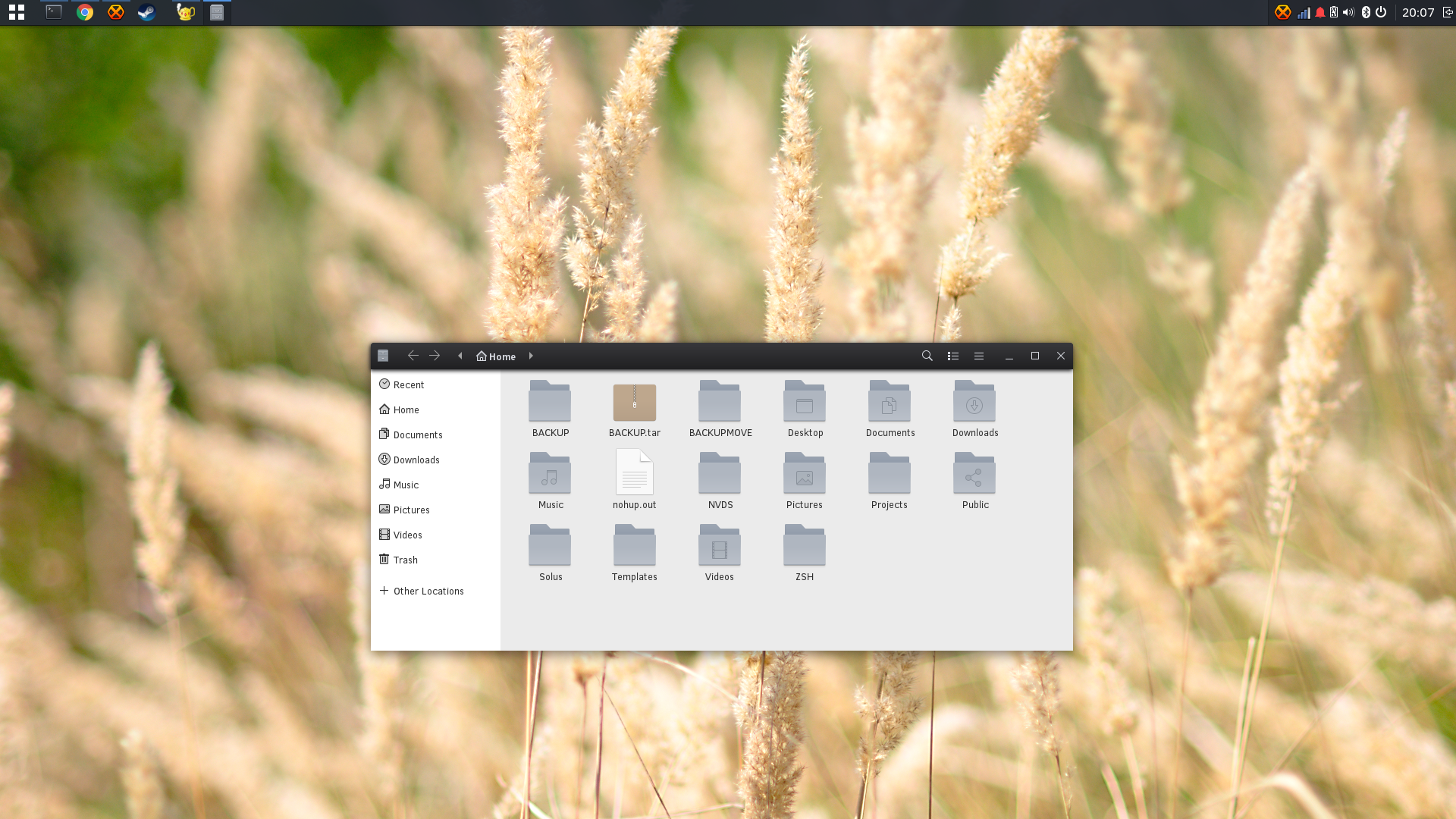
Task: Click left path bar scroll arrow
Action: 460,356
